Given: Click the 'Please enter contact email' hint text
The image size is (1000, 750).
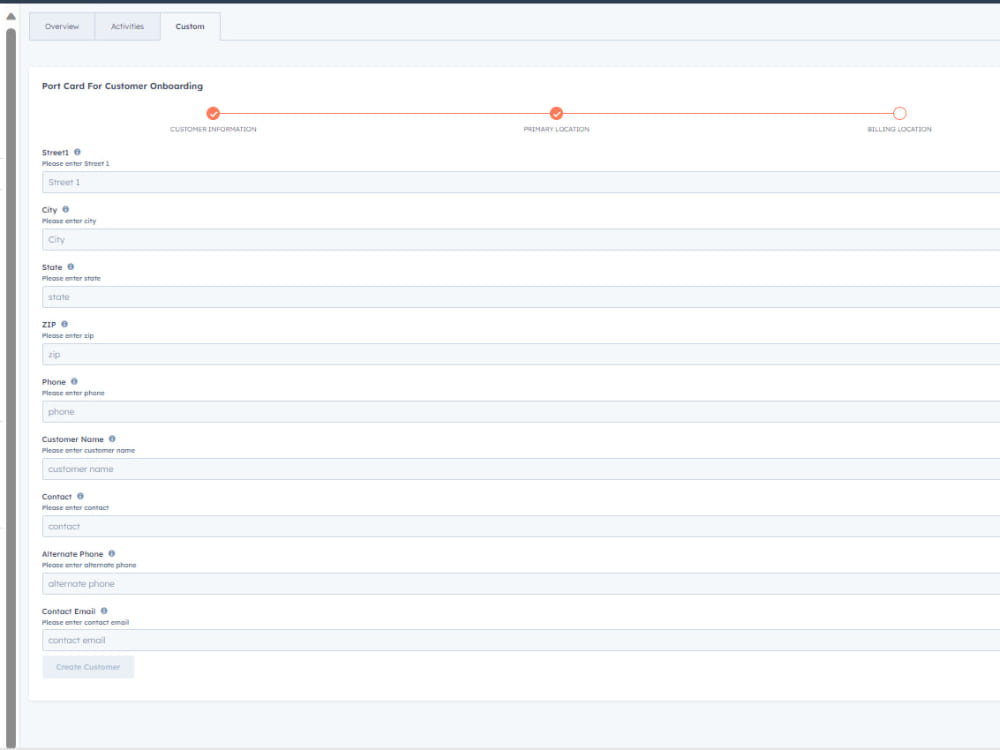Looking at the screenshot, I should click(85, 622).
